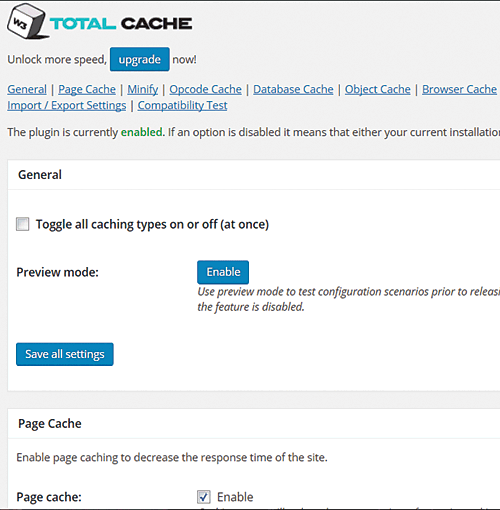Open the Compatibility Test link

pyautogui.click(x=182, y=105)
